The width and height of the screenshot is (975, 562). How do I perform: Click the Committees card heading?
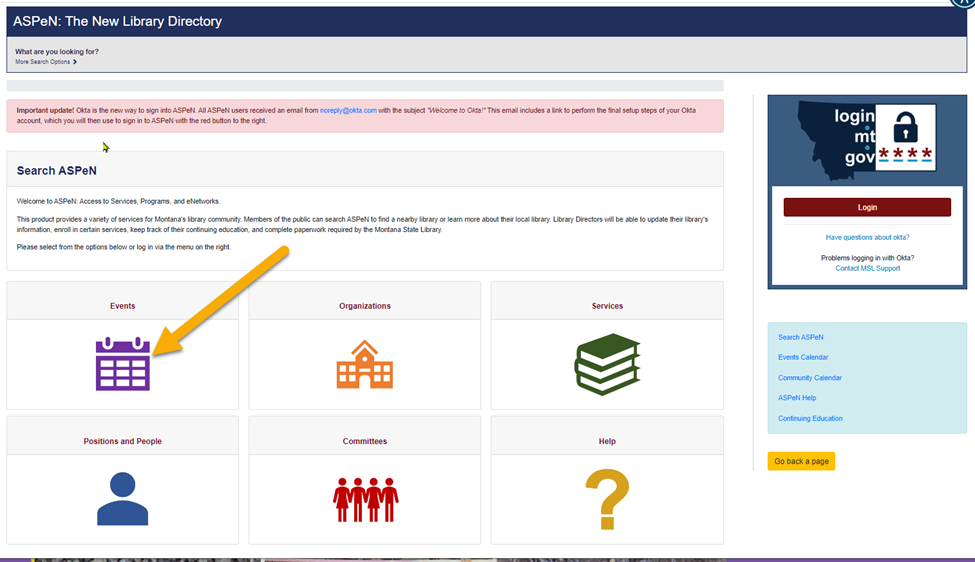365,441
